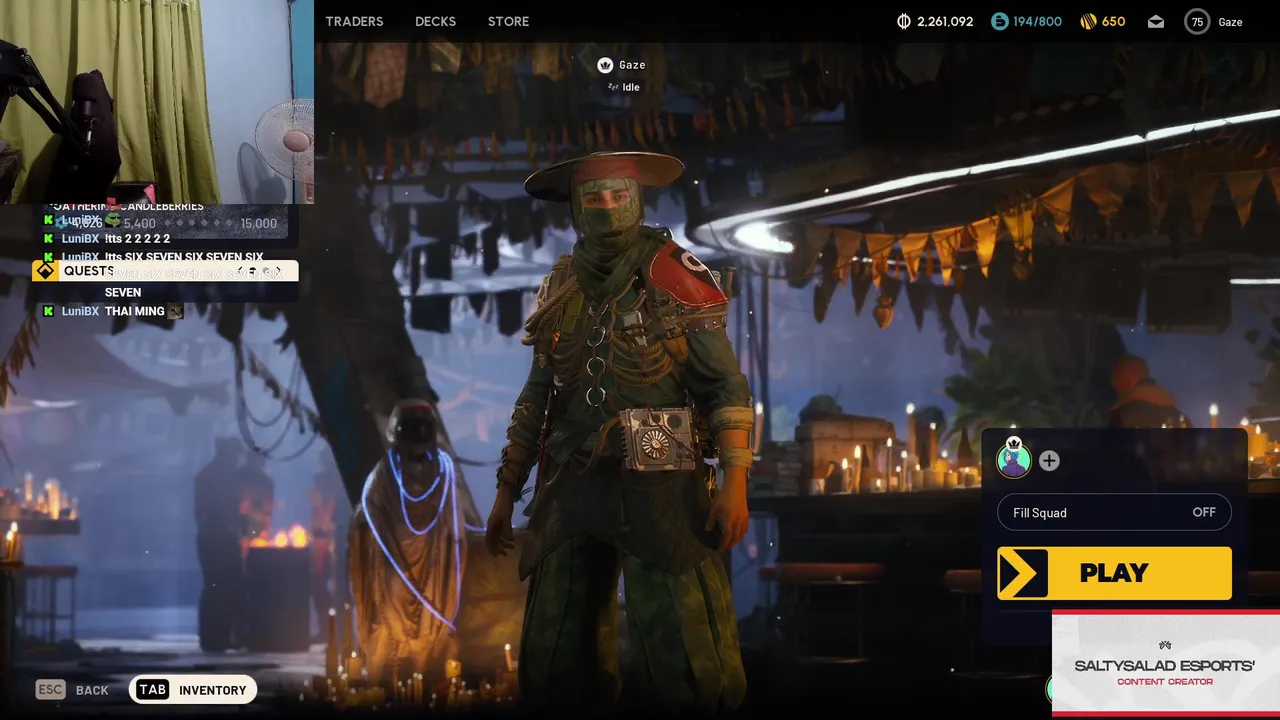Click the THAI MING chat message
The width and height of the screenshot is (1280, 720).
pos(135,311)
